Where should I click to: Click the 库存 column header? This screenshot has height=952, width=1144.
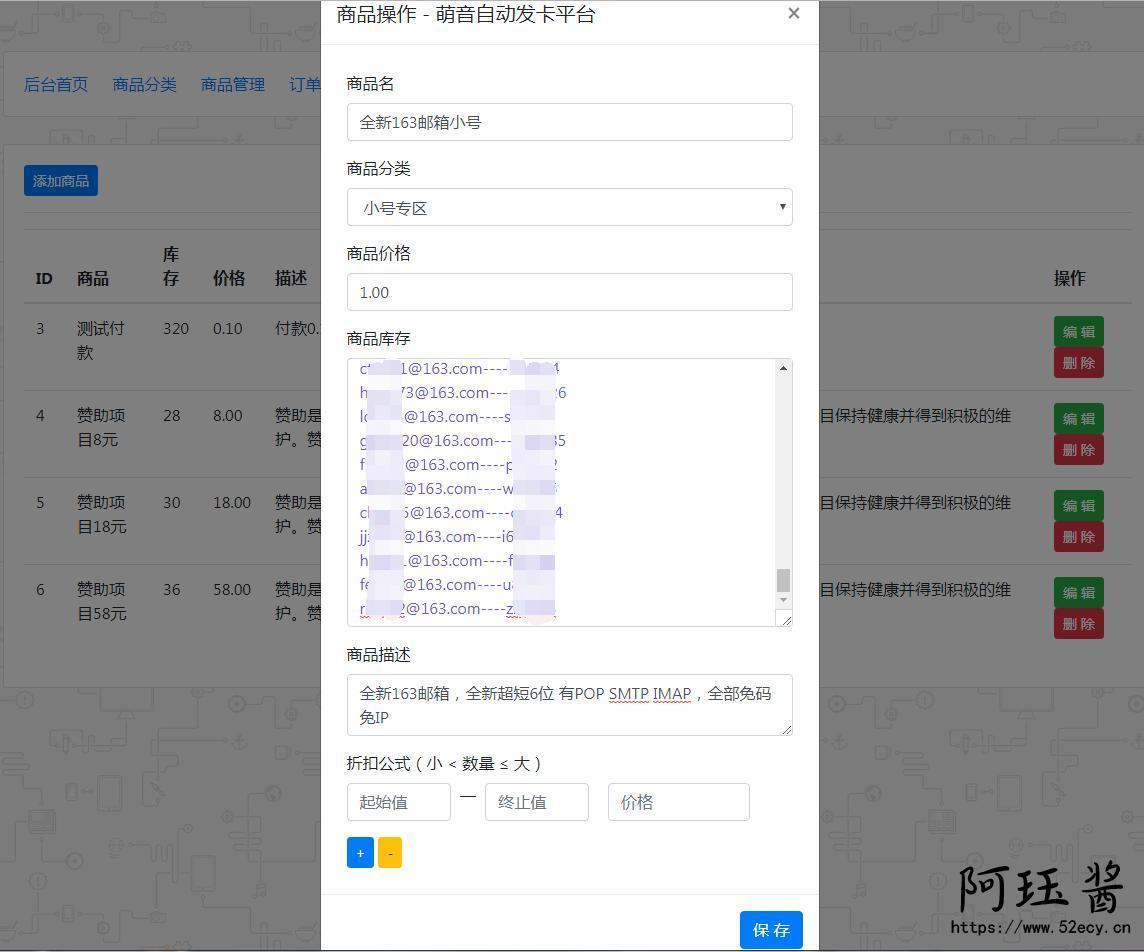(x=171, y=266)
